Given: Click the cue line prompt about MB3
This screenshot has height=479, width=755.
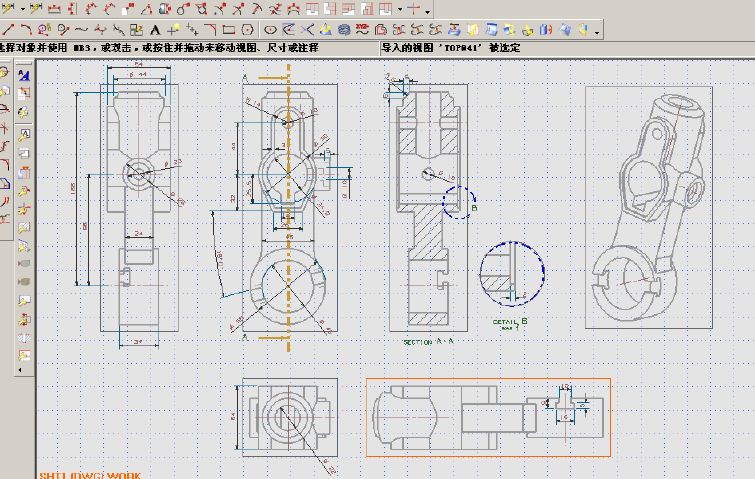Looking at the screenshot, I should pos(159,48).
